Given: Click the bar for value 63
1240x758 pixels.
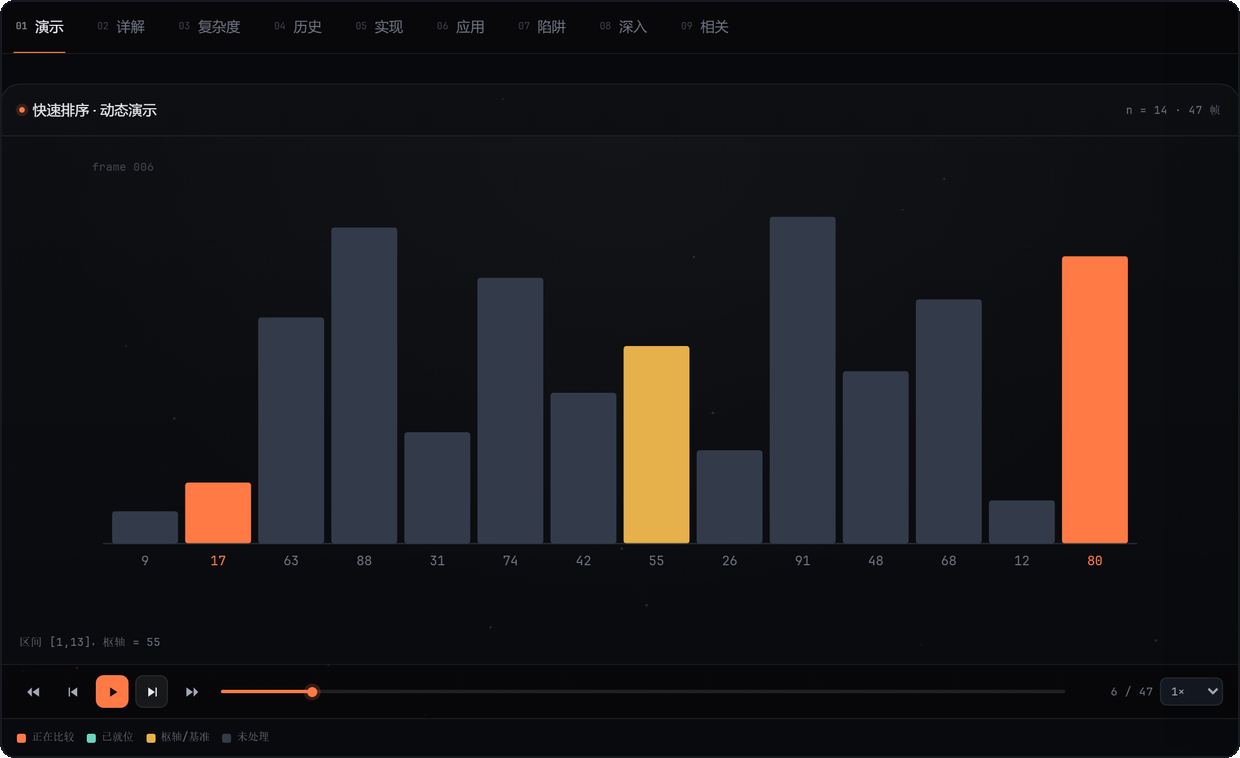Looking at the screenshot, I should (x=291, y=431).
